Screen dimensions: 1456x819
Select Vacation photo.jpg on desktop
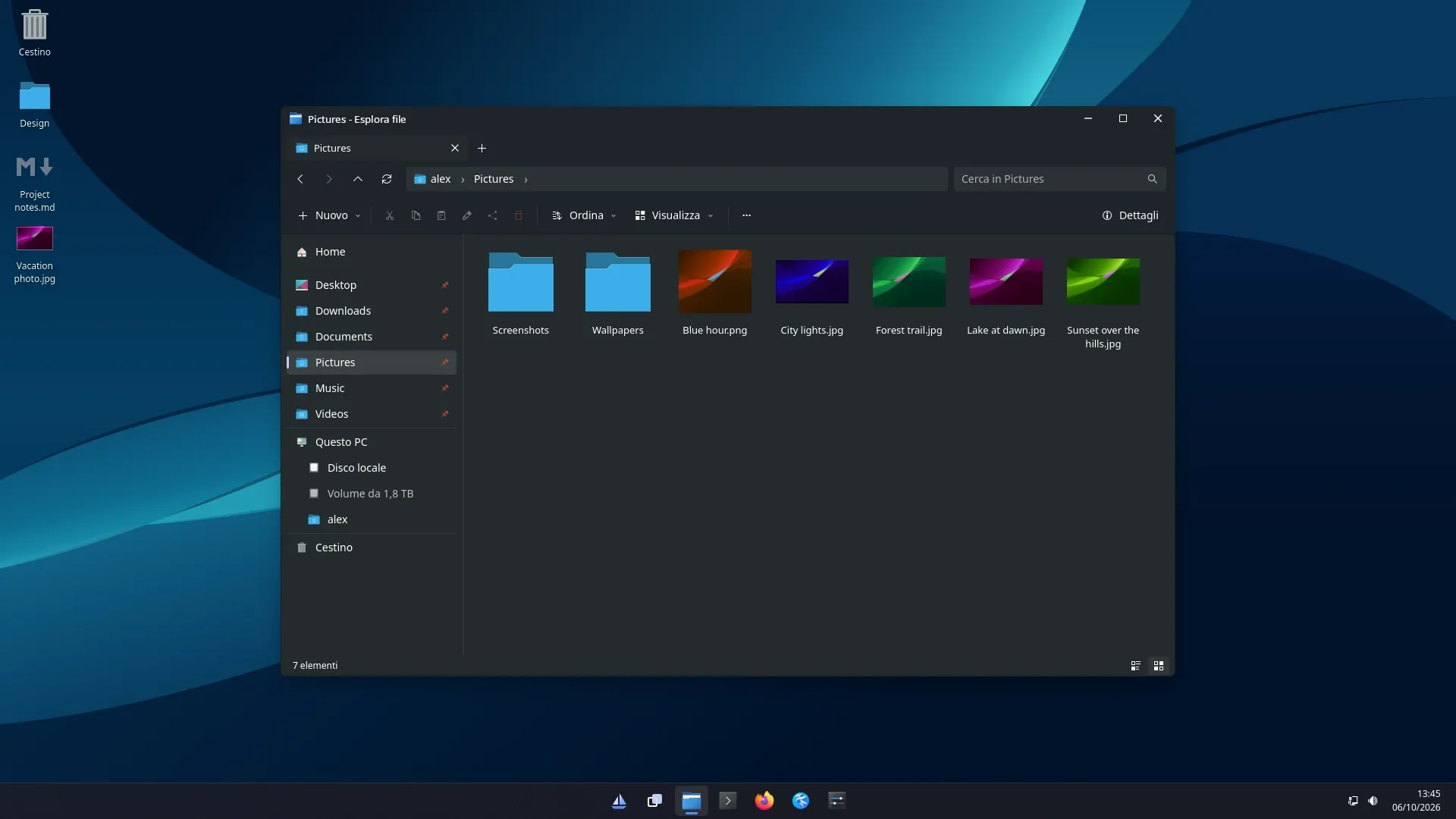35,255
